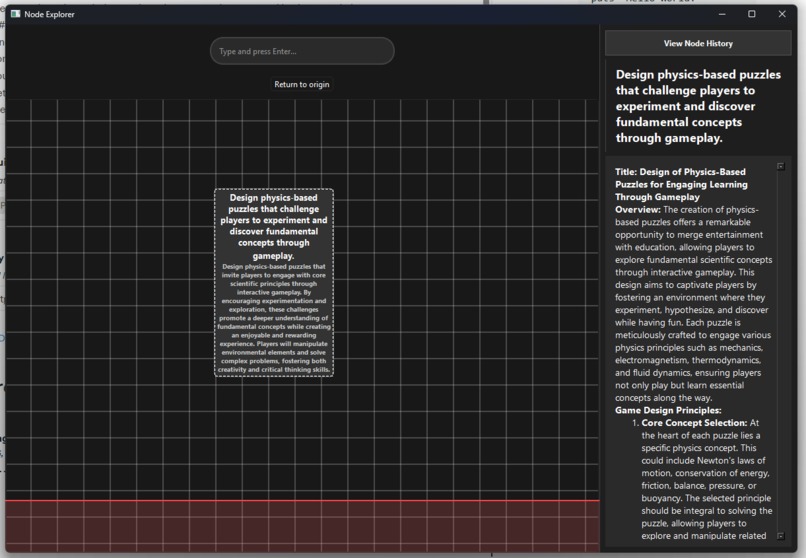Click the 'Game Design Principles:' heading
This screenshot has width=806, height=558.
pyautogui.click(x=668, y=410)
